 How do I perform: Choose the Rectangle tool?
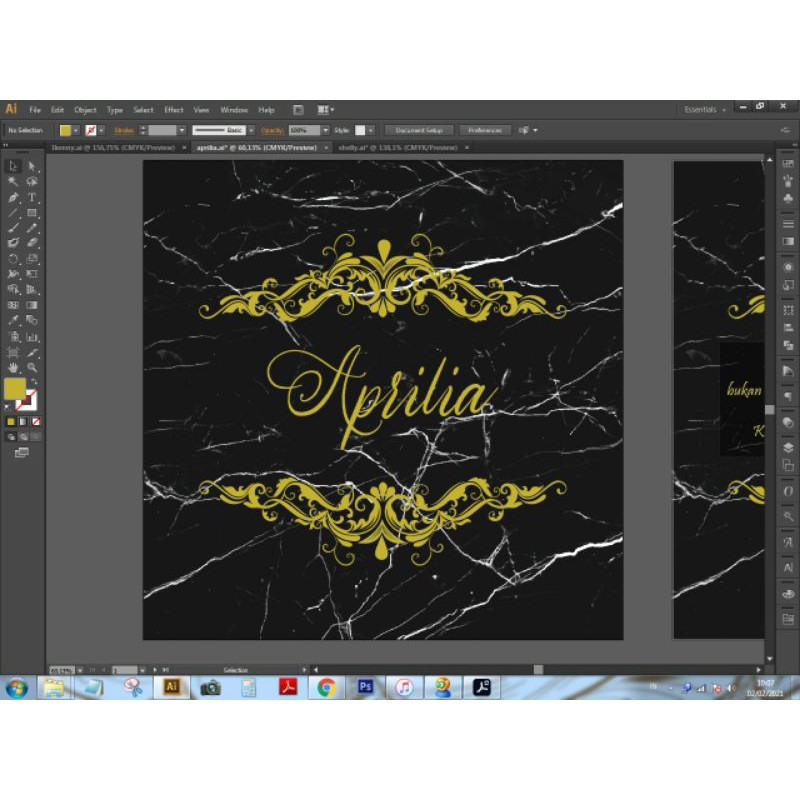[x=33, y=213]
